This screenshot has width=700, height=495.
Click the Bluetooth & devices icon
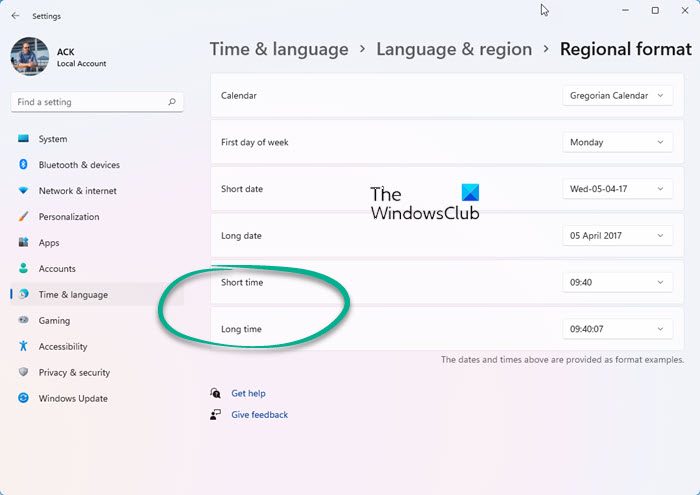(x=23, y=165)
